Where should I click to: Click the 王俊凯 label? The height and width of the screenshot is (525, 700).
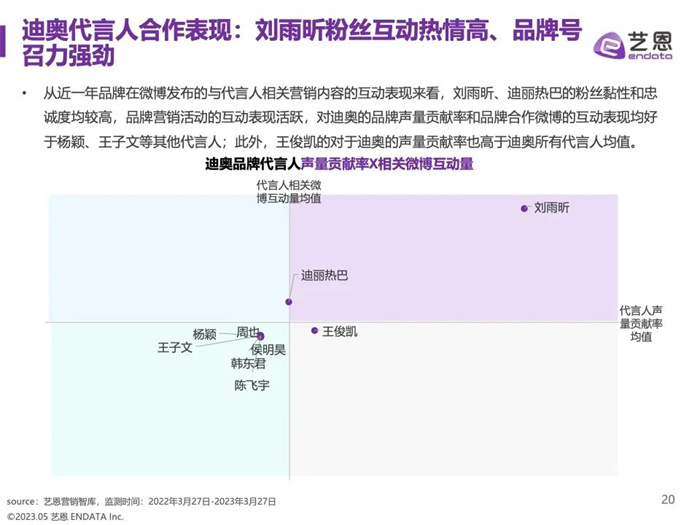pyautogui.click(x=340, y=331)
